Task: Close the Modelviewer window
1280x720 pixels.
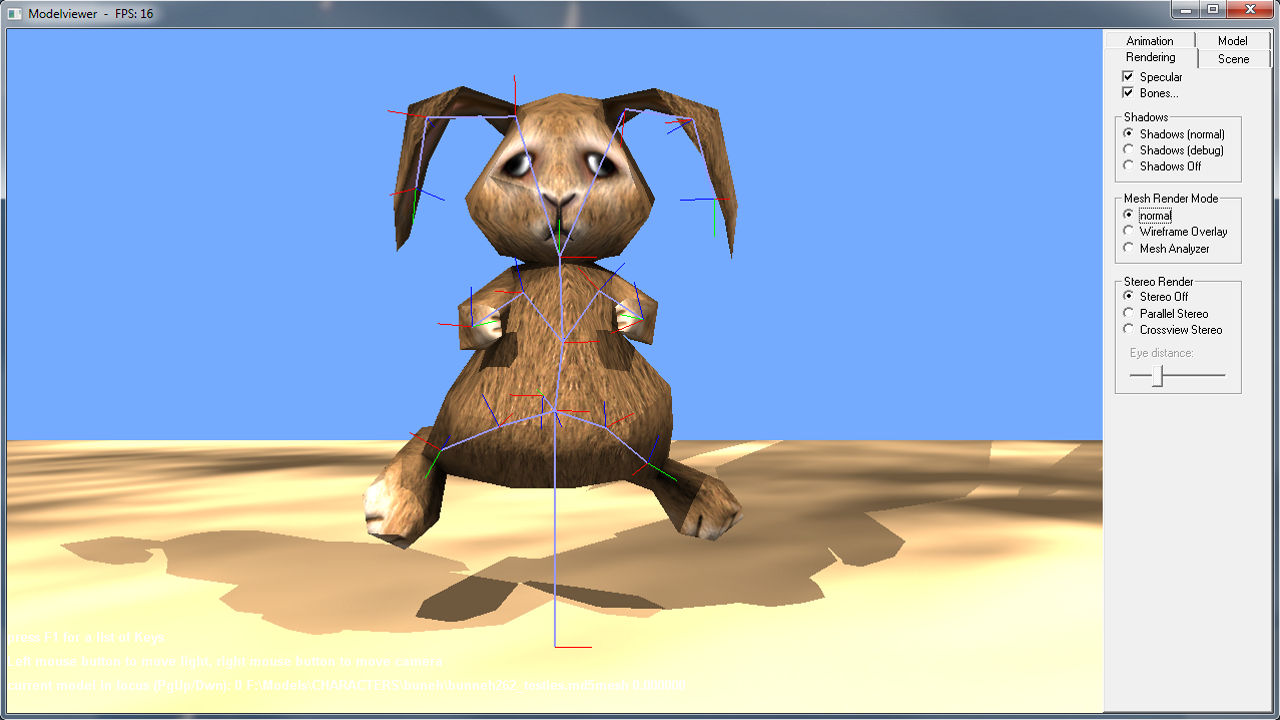Action: coord(1249,9)
